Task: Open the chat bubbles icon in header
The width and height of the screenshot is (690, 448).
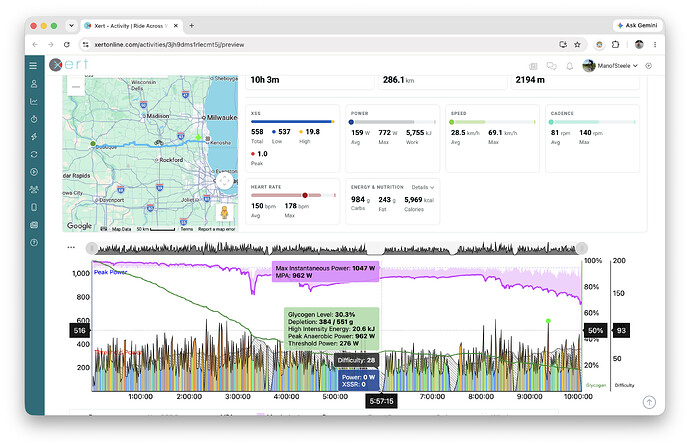Action: tap(551, 66)
